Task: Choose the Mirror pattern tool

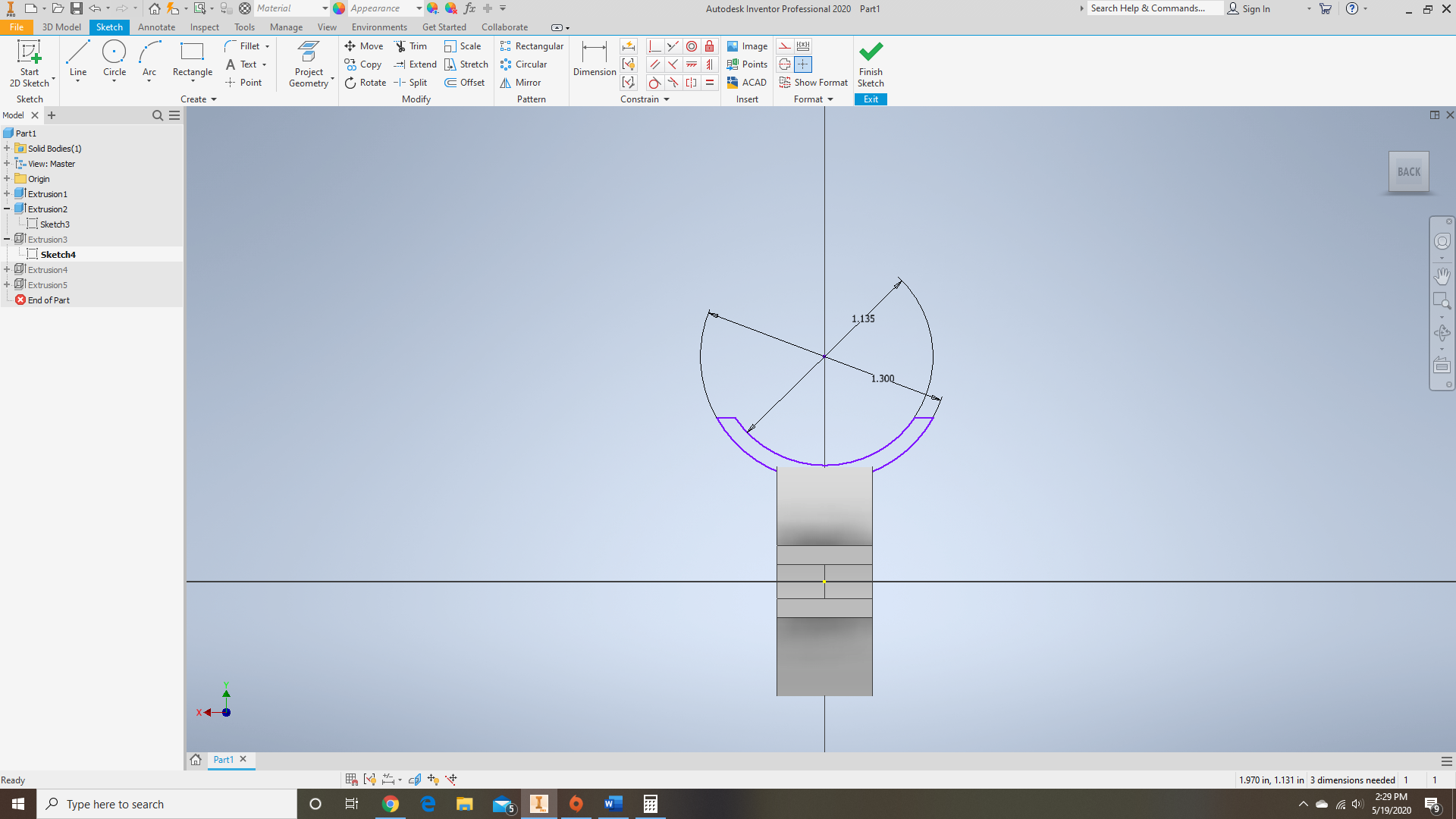Action: pos(520,83)
